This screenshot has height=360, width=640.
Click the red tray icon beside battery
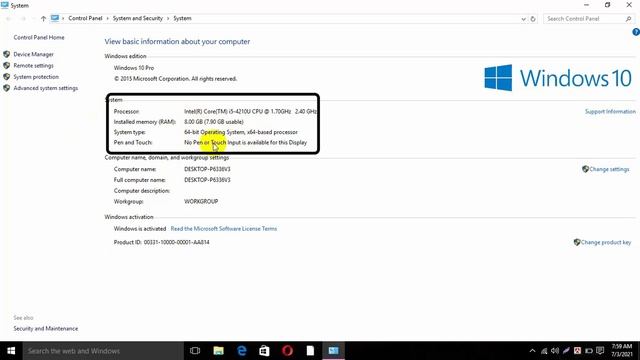[x=577, y=351]
